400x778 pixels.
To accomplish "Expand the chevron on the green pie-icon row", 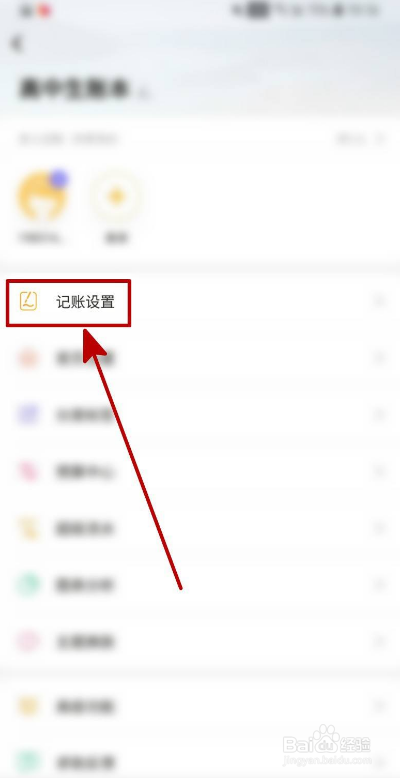I will [380, 585].
